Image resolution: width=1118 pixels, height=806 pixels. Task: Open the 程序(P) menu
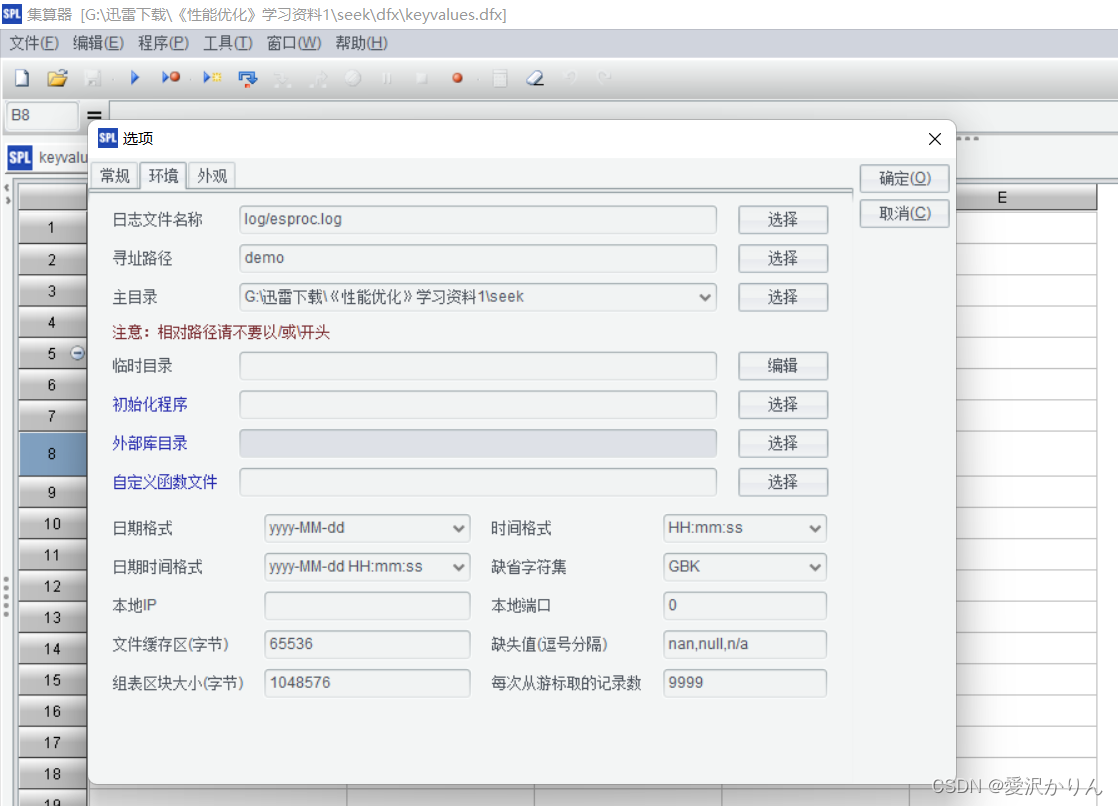point(163,44)
